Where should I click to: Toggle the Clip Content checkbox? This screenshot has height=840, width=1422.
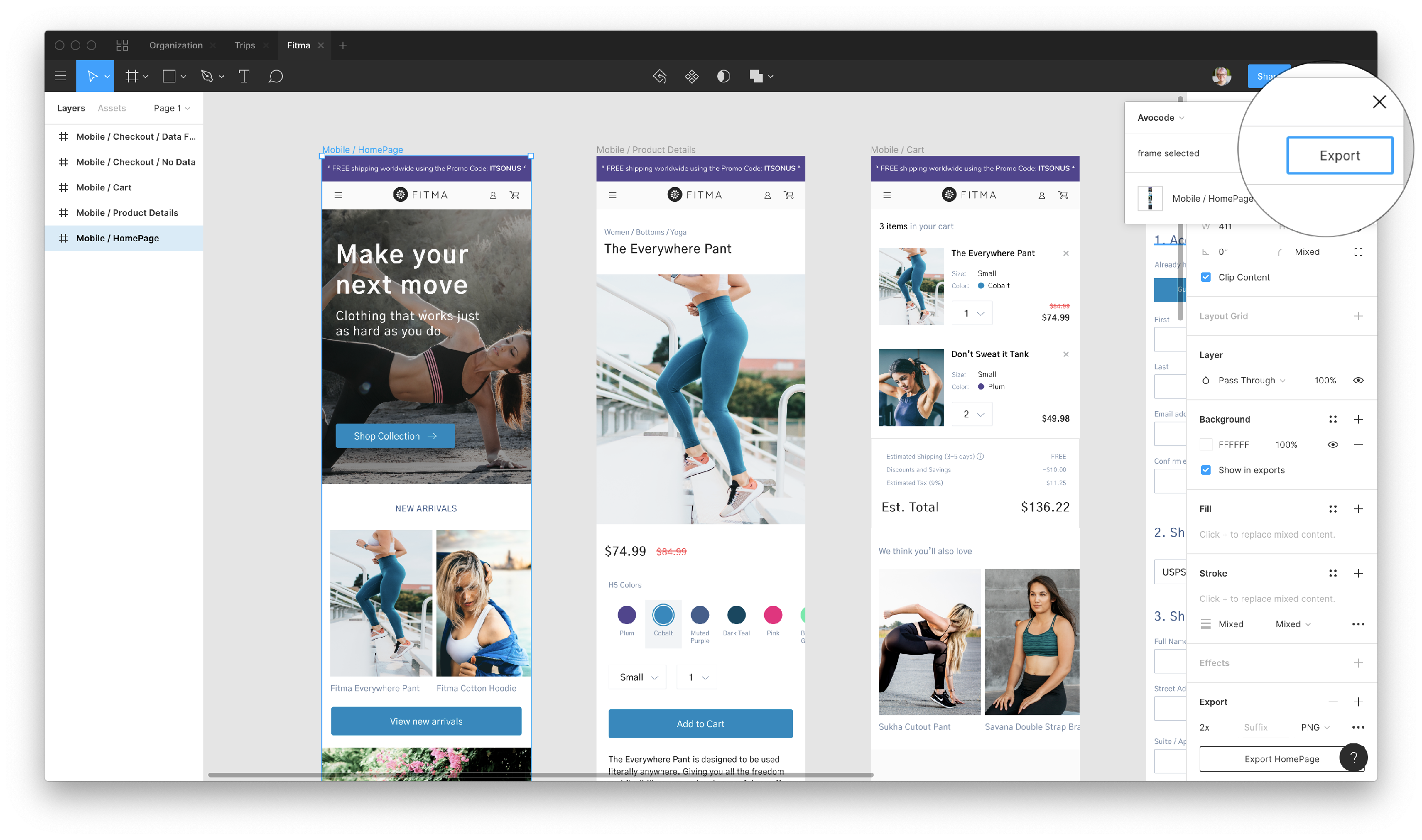[x=1206, y=277]
